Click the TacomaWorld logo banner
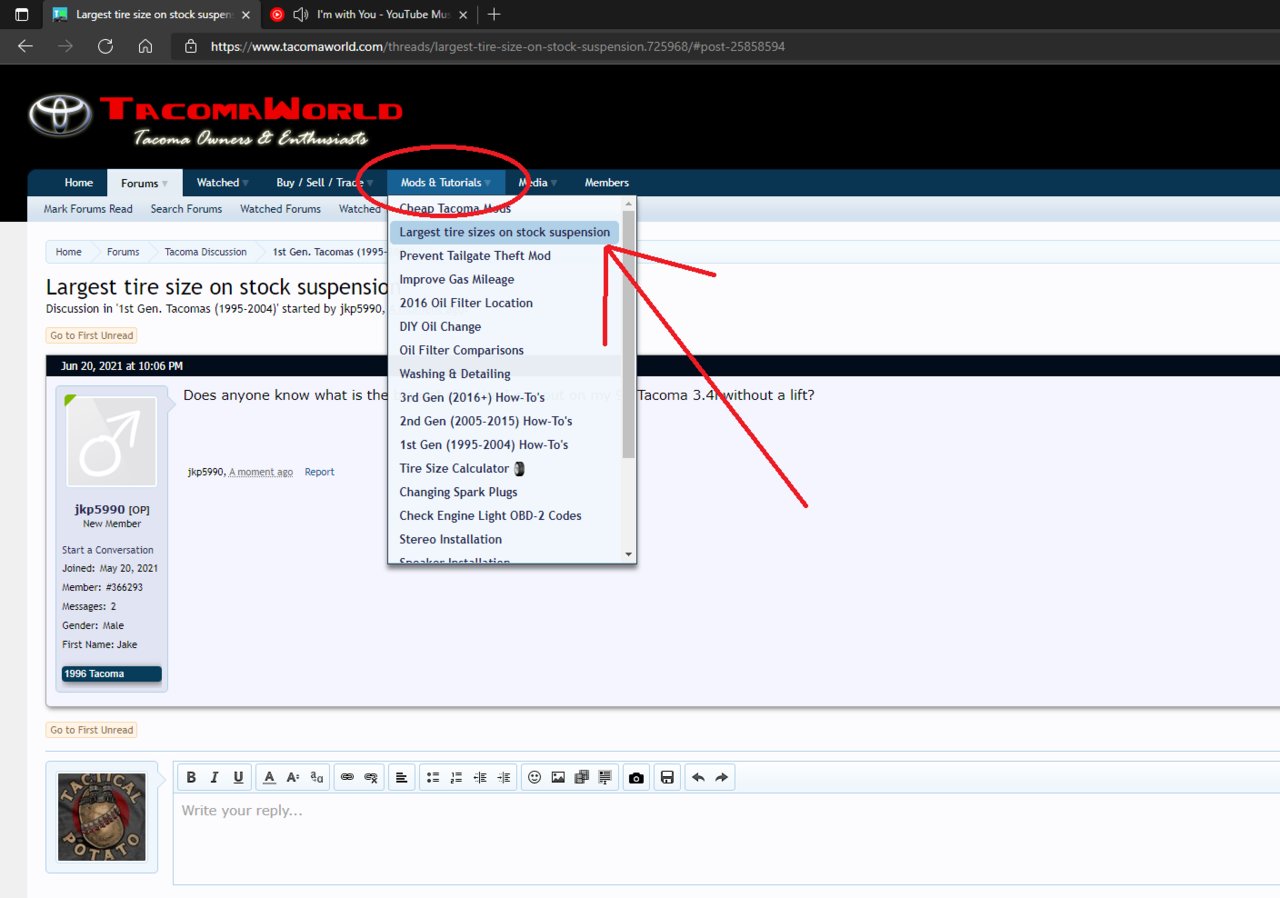This screenshot has width=1280, height=898. 216,120
